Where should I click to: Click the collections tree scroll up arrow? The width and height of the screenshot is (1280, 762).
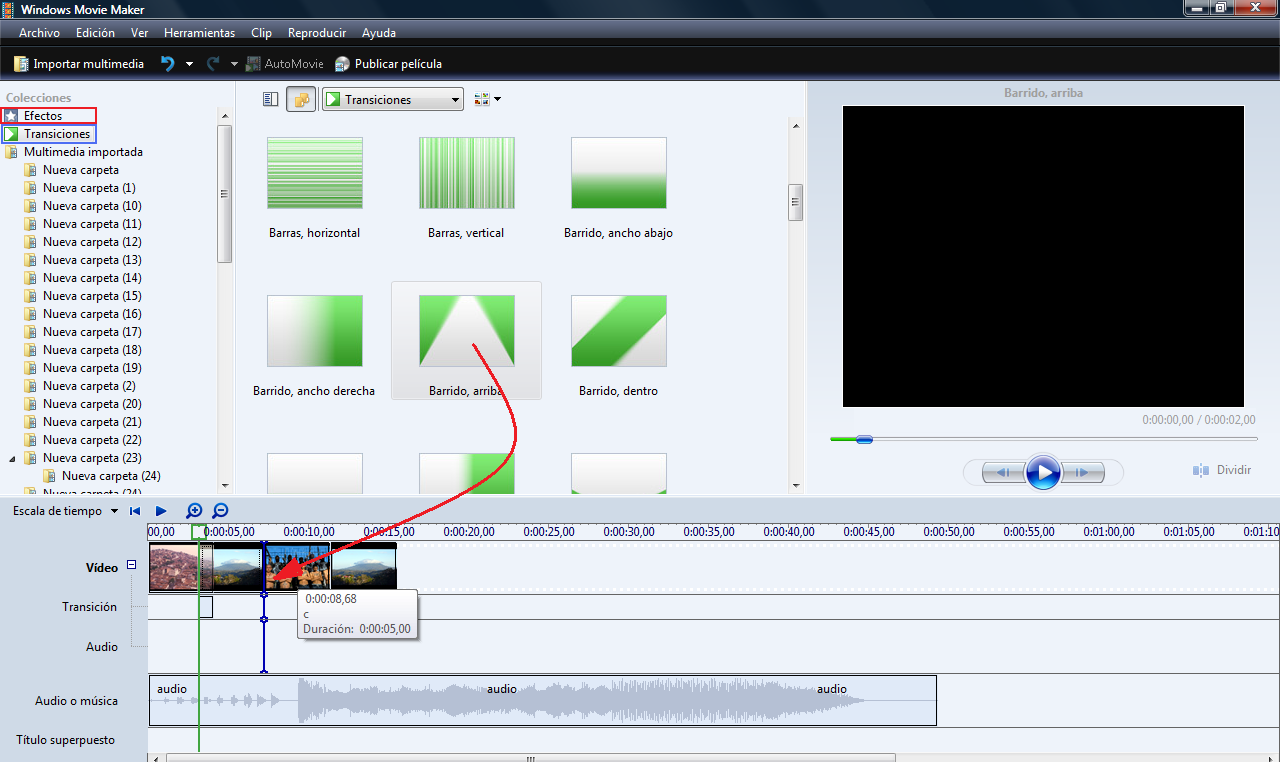coord(225,116)
